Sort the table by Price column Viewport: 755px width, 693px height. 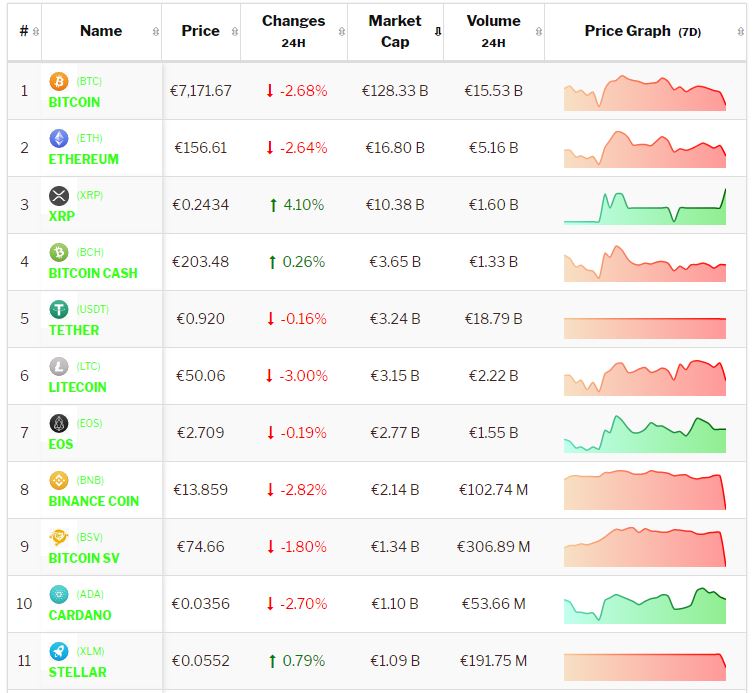200,31
